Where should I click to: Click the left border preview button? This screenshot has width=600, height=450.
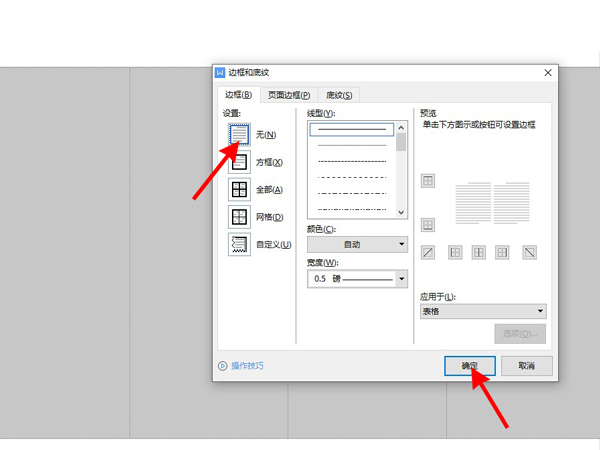[454, 253]
